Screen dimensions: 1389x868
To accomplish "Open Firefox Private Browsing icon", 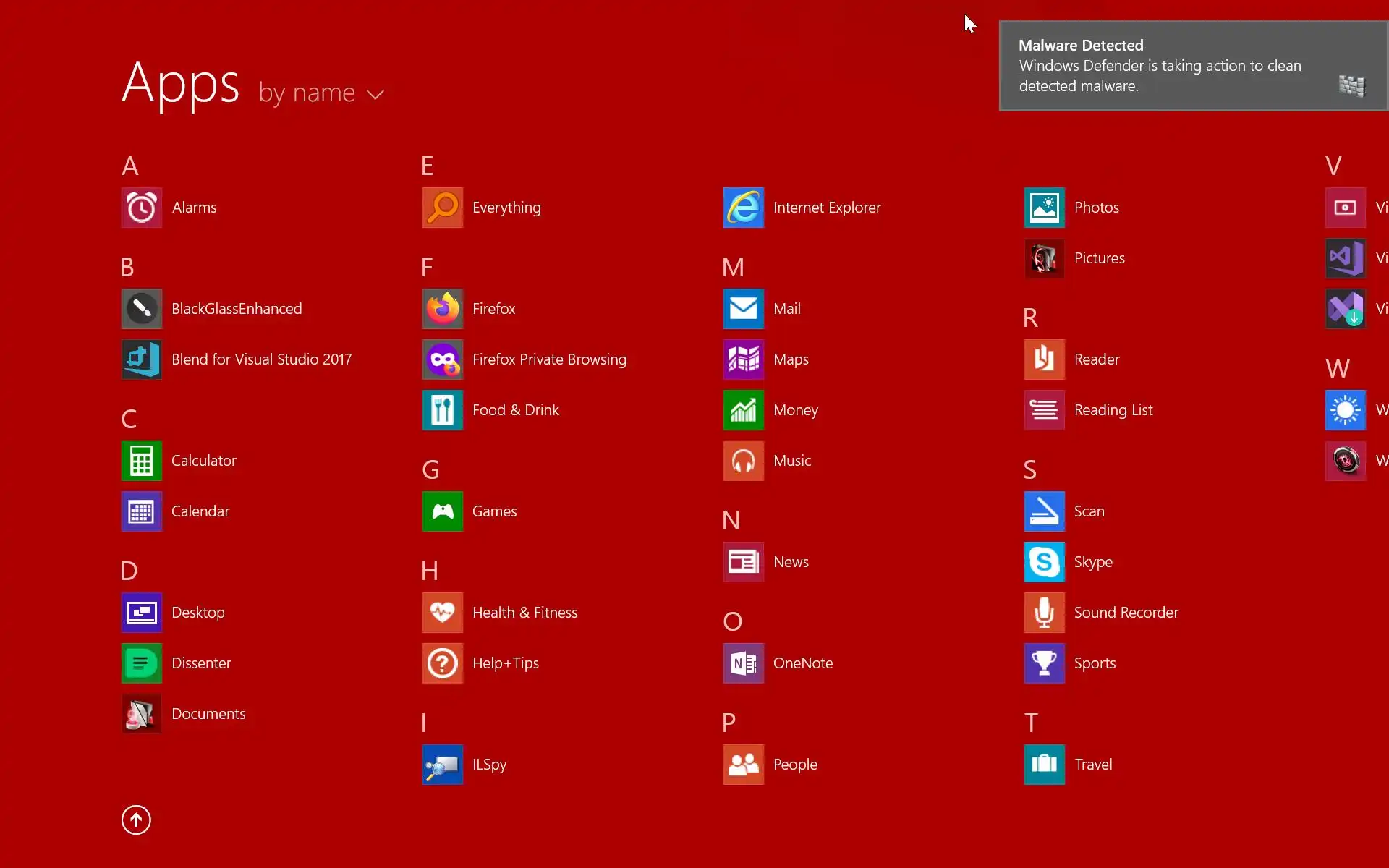I will (442, 359).
